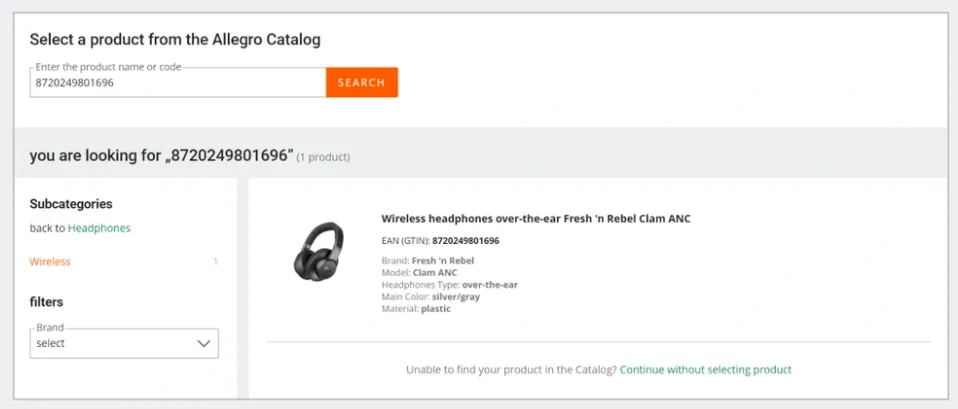Select the Wireless subcategory
Viewport: 958px width, 409px height.
(x=50, y=262)
